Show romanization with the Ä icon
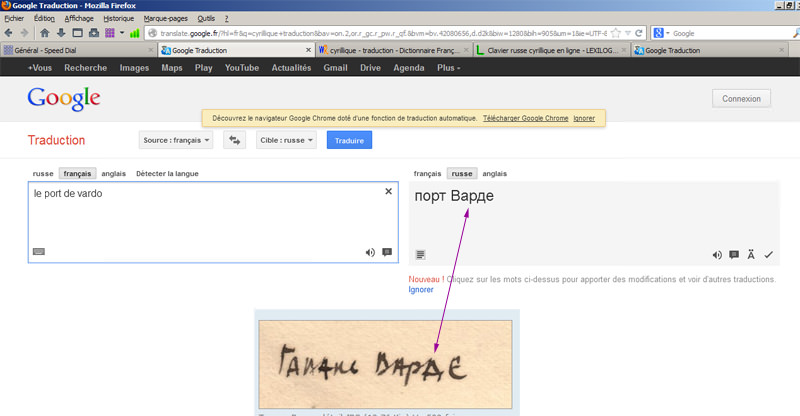This screenshot has height=416, width=800. coord(751,254)
